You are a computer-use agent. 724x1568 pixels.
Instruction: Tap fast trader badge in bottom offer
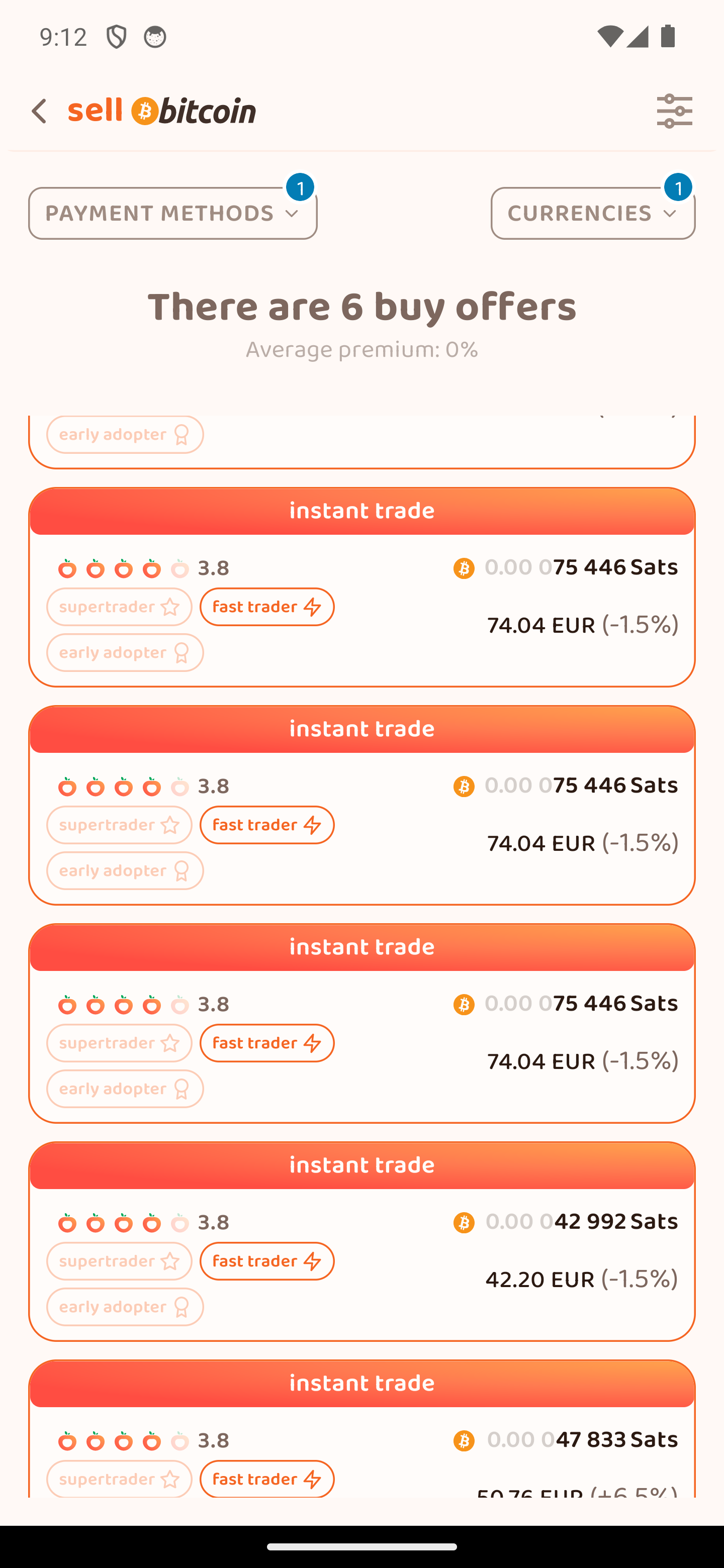(266, 1479)
